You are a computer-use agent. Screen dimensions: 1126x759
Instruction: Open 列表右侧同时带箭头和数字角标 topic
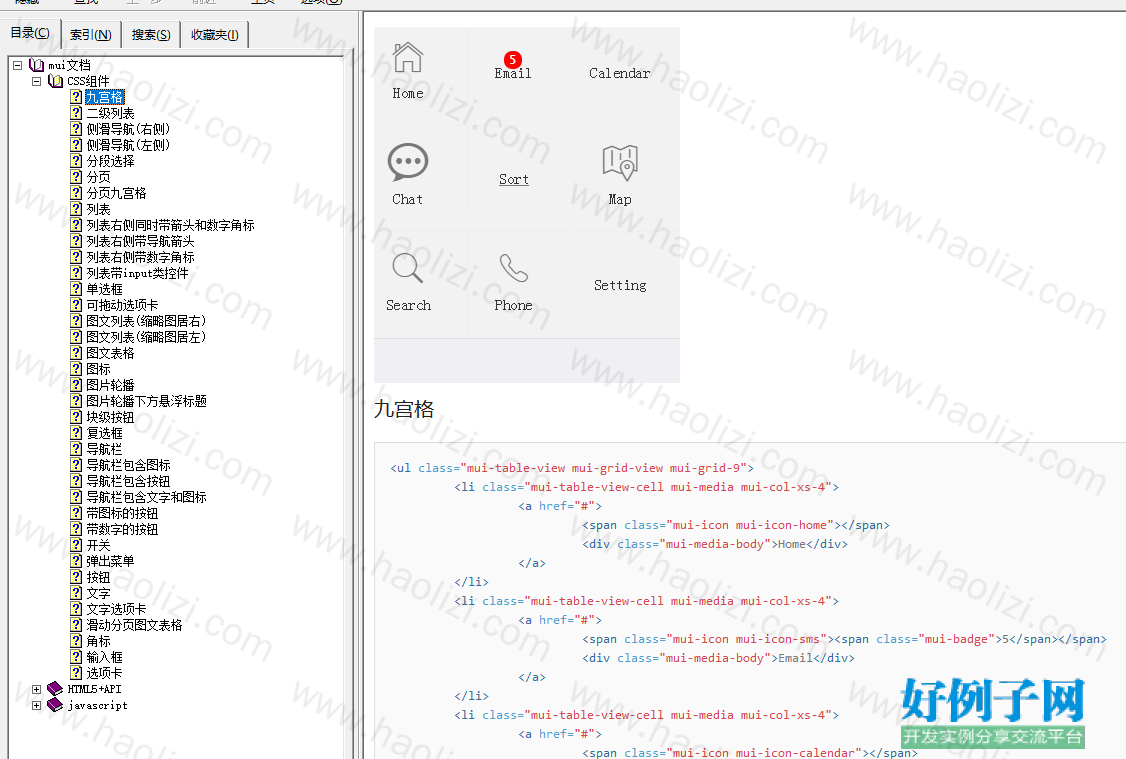click(170, 225)
